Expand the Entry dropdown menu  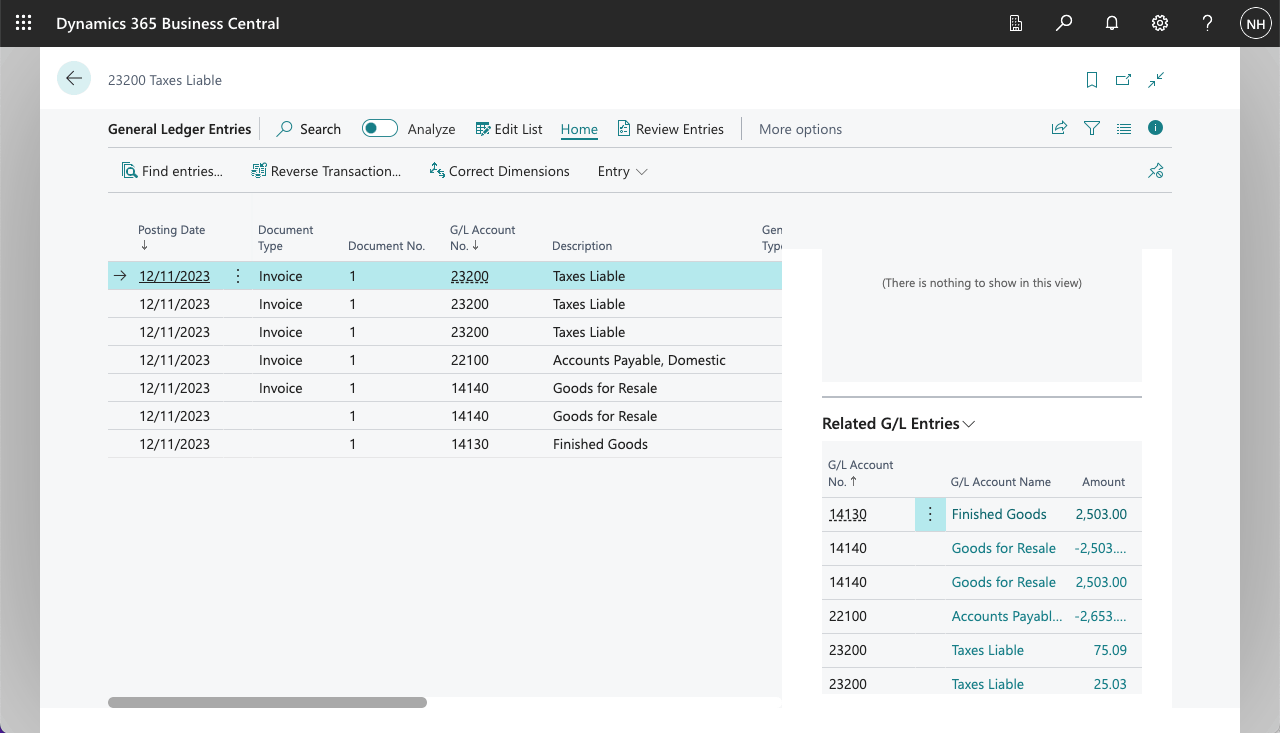(622, 171)
